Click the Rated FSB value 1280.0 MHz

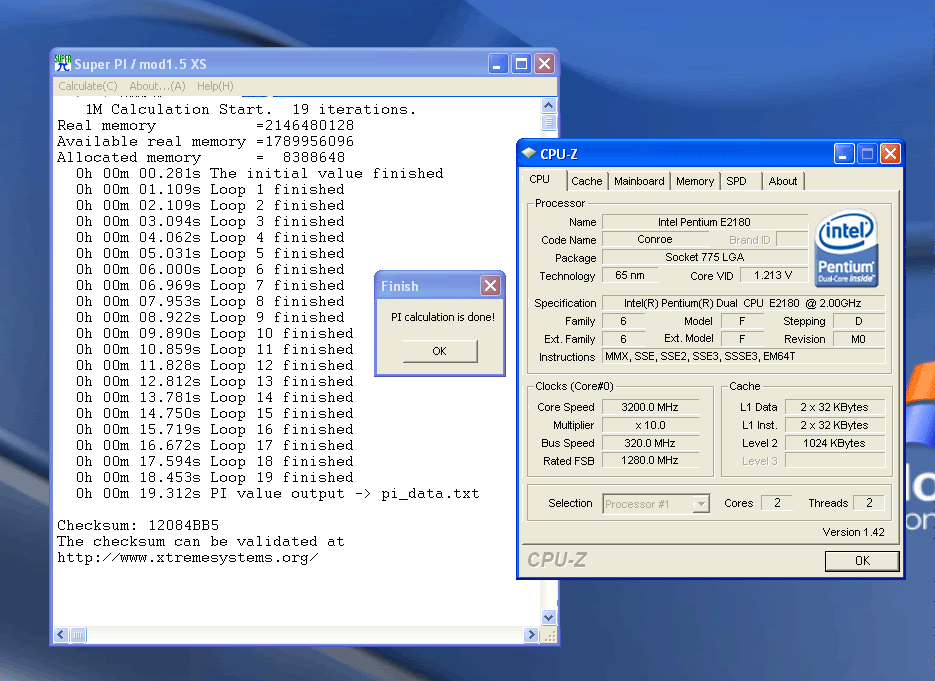coord(650,460)
